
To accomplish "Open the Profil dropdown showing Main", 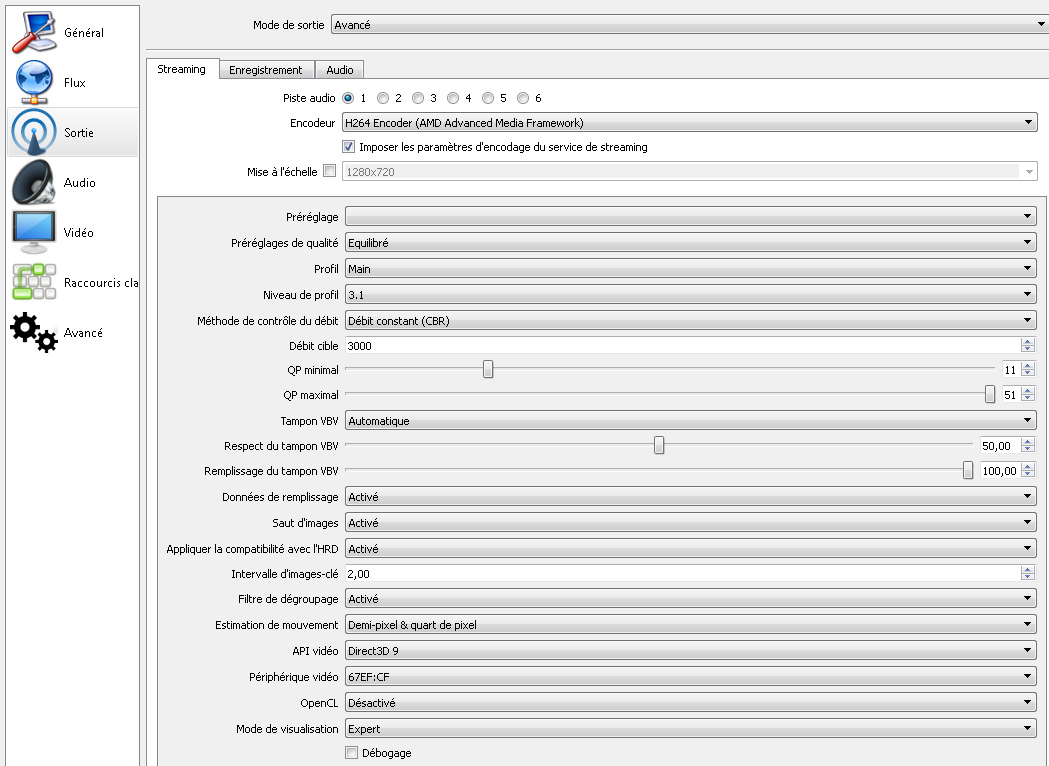I will (x=690, y=268).
